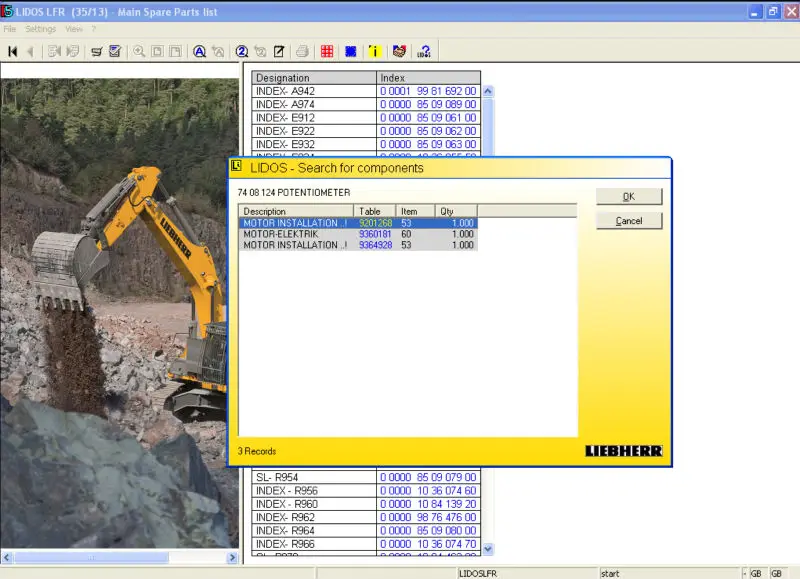
Task: Sort results by Description column header
Action: pos(296,211)
